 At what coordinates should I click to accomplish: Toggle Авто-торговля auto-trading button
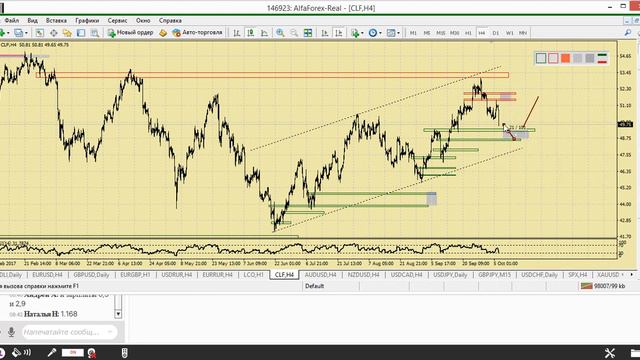click(198, 33)
